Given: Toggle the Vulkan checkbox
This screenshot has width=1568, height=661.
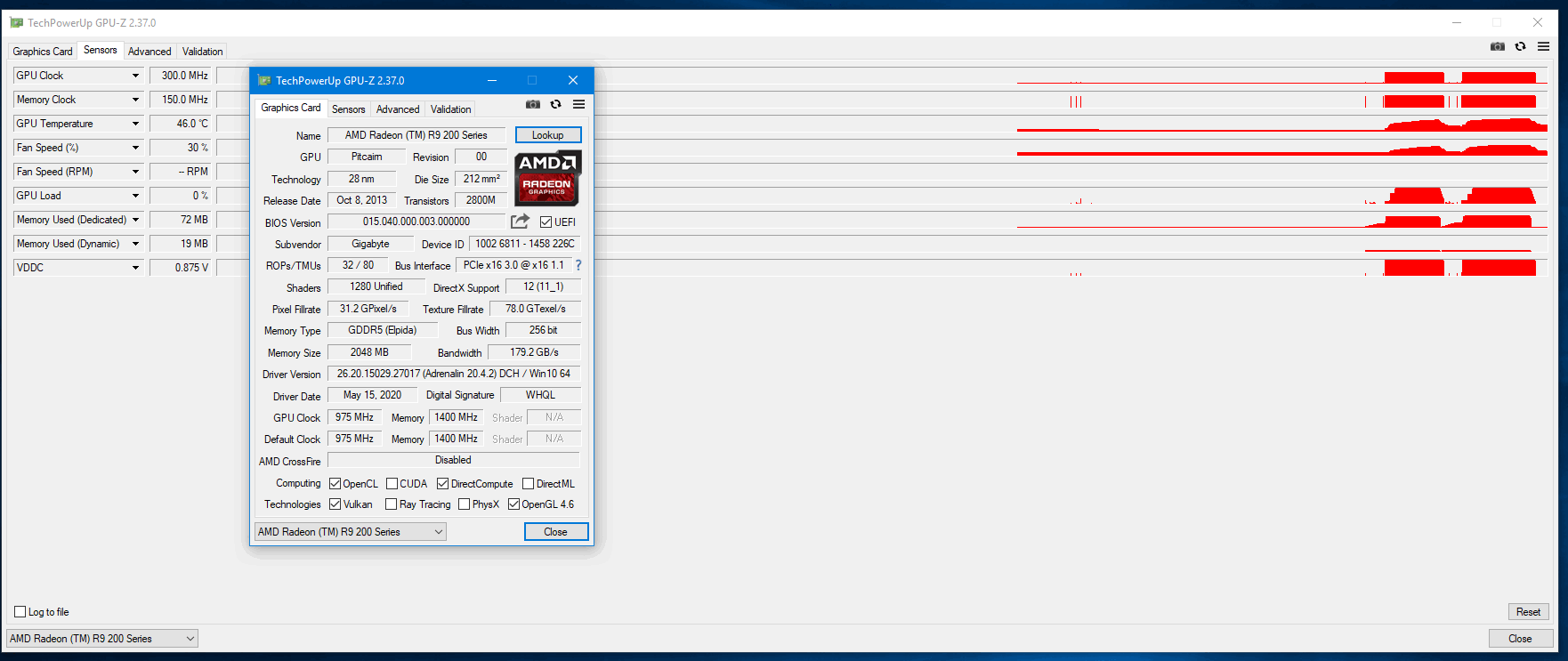Looking at the screenshot, I should [335, 504].
